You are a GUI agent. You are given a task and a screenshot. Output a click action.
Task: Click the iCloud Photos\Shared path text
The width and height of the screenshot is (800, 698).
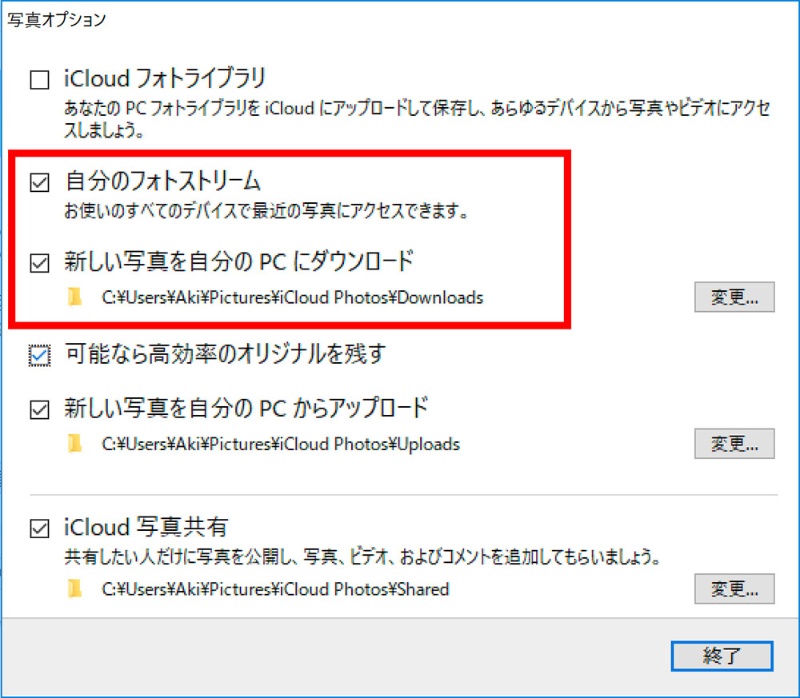tap(275, 590)
